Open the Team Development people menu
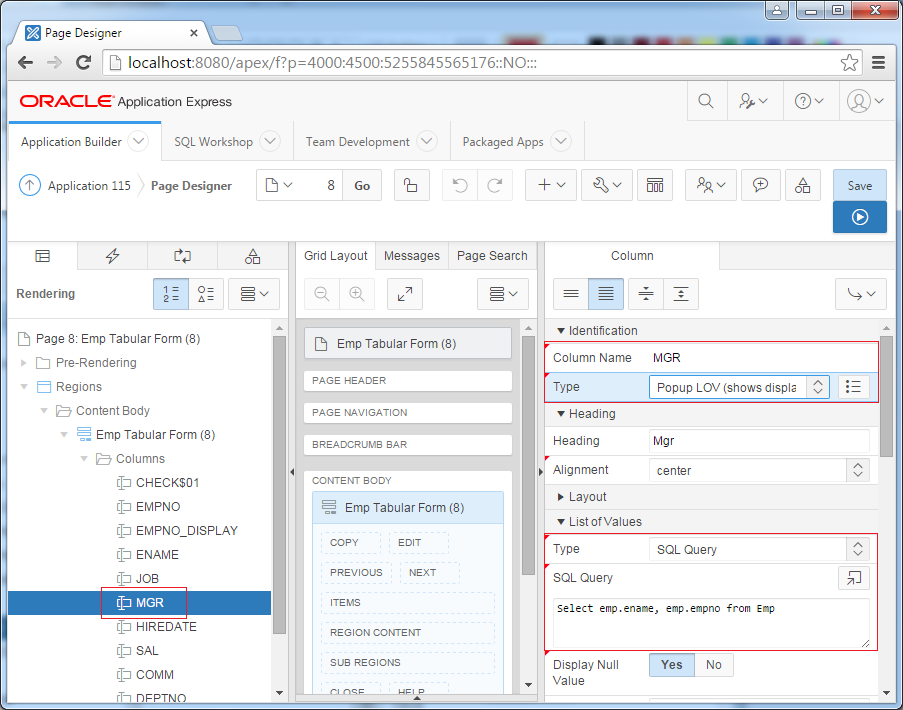903x710 pixels. (711, 185)
